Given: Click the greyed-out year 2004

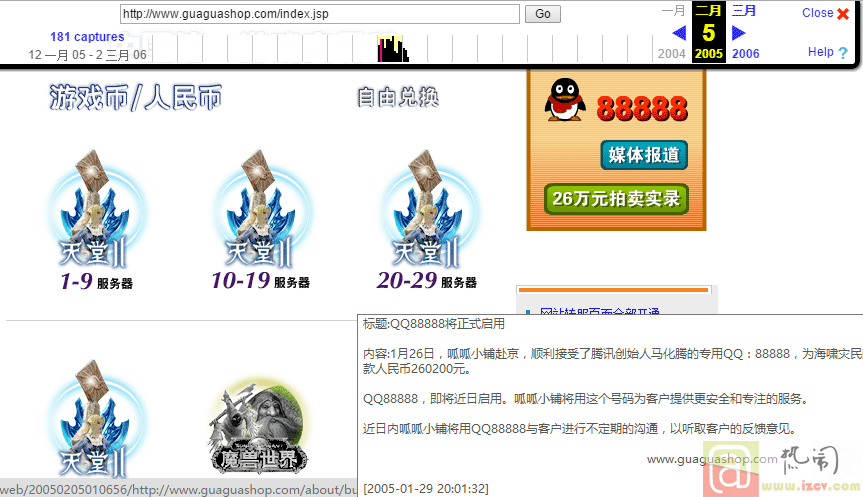Looking at the screenshot, I should (x=671, y=54).
